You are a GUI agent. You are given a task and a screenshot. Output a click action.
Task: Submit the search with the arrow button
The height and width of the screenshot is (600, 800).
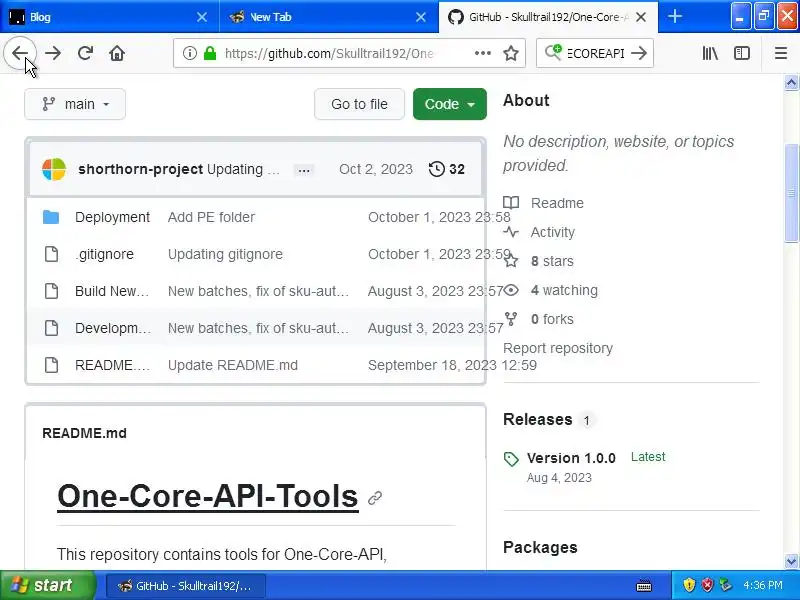[639, 53]
